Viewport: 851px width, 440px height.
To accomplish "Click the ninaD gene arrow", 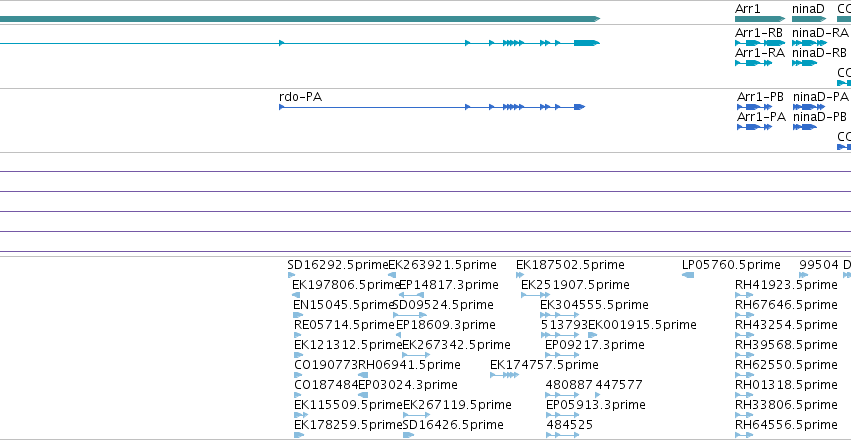I will (809, 19).
